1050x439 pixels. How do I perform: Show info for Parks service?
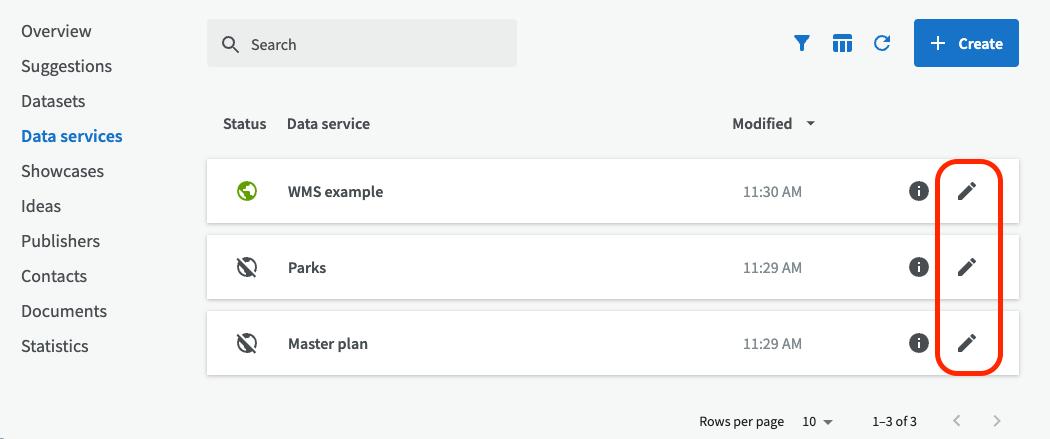pyautogui.click(x=918, y=267)
